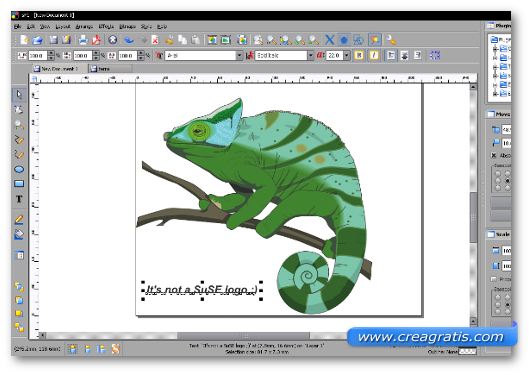
Task: Open the Bold Italic font style dropdown
Action: (310, 55)
